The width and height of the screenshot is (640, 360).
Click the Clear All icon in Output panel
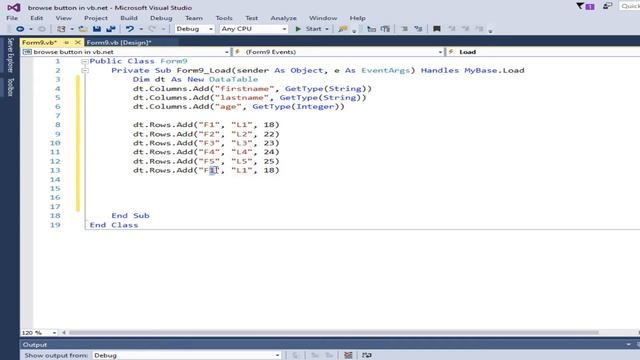point(348,355)
